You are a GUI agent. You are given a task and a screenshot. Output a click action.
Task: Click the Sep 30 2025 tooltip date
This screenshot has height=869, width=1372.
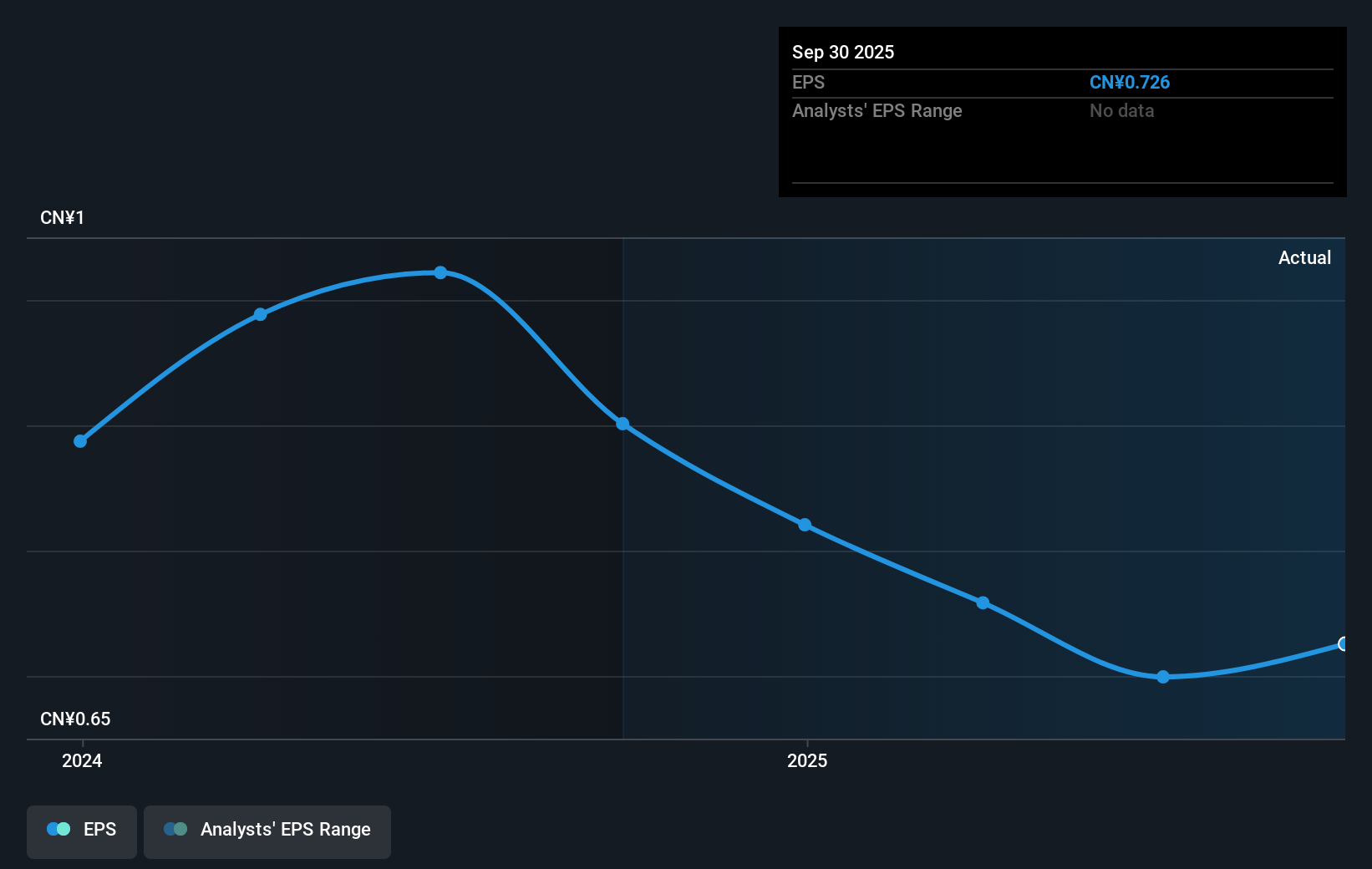coord(843,52)
